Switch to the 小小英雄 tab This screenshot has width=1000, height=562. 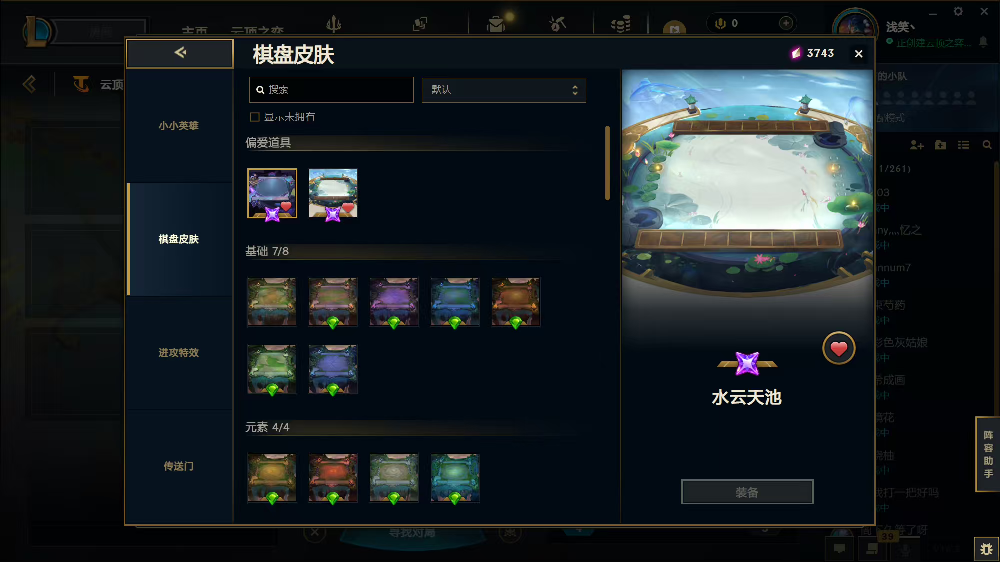(179, 126)
